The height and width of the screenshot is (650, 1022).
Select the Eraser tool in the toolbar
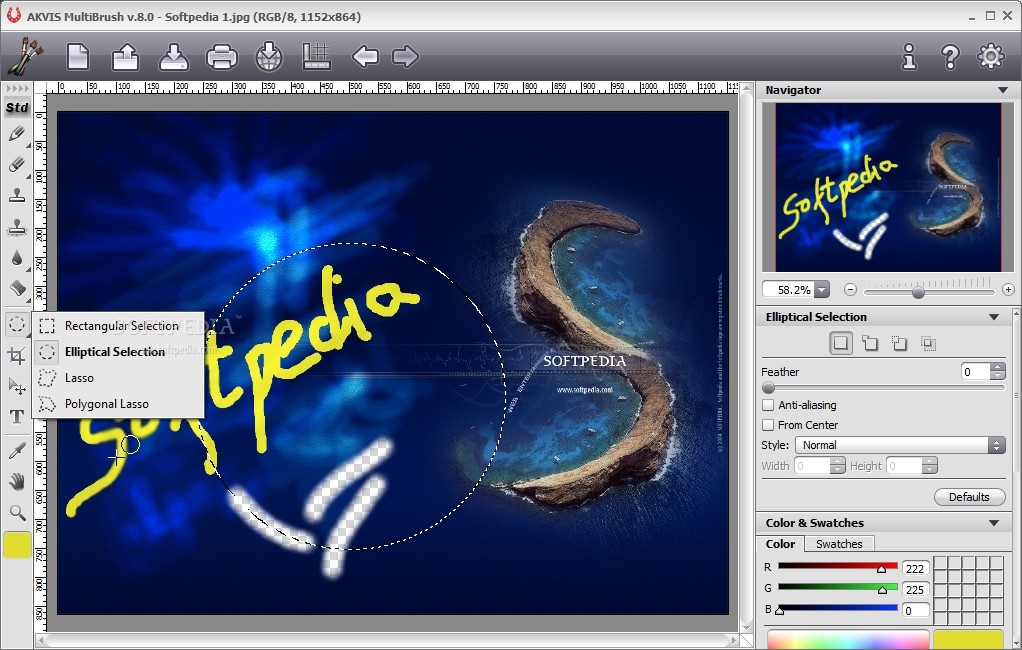pyautogui.click(x=17, y=164)
